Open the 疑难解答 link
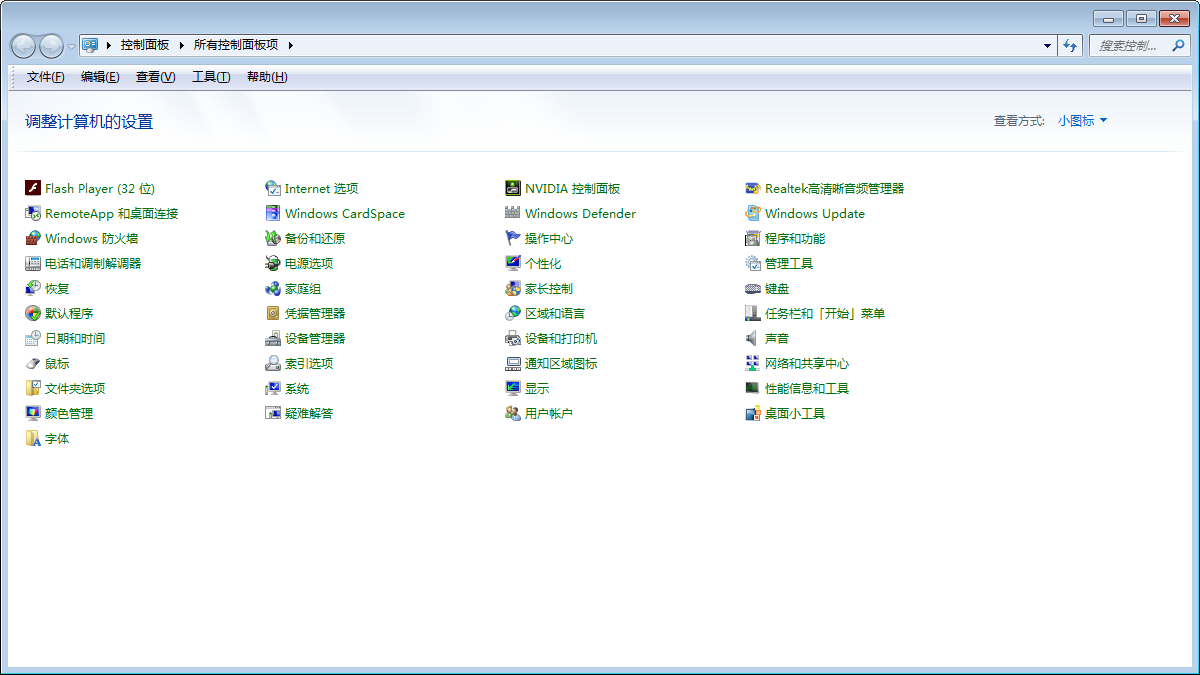The image size is (1200, 675). click(x=309, y=413)
